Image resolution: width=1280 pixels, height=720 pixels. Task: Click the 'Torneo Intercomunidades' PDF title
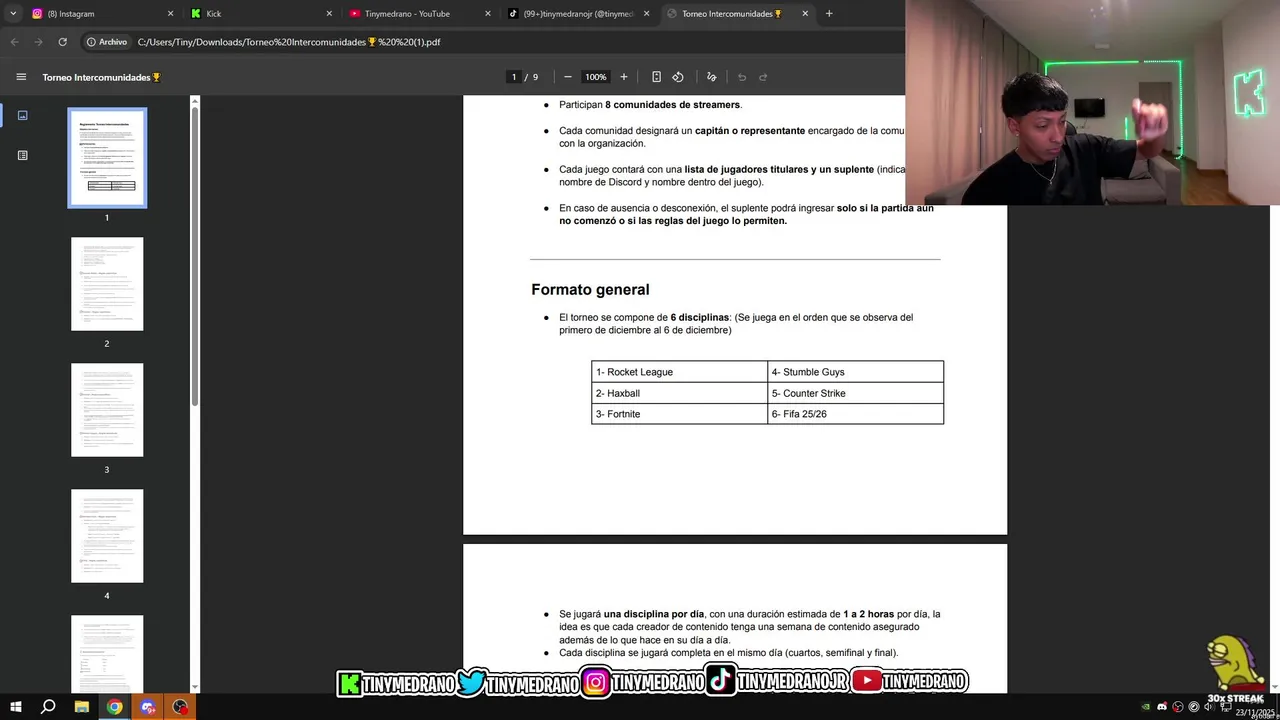click(x=101, y=77)
